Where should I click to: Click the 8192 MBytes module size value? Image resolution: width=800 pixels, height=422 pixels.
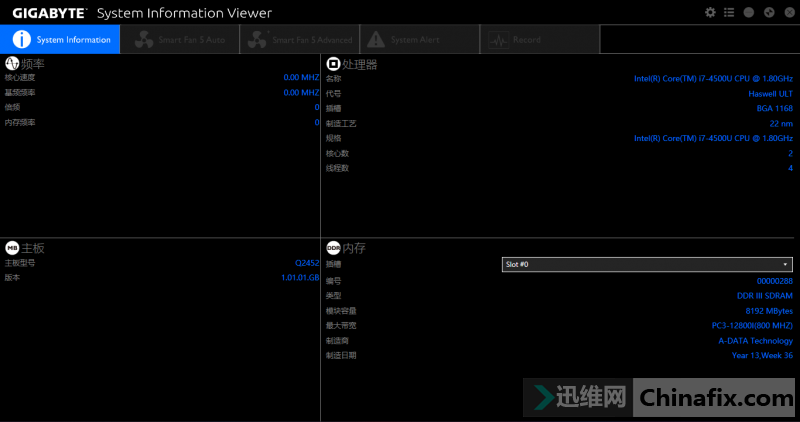[769, 311]
